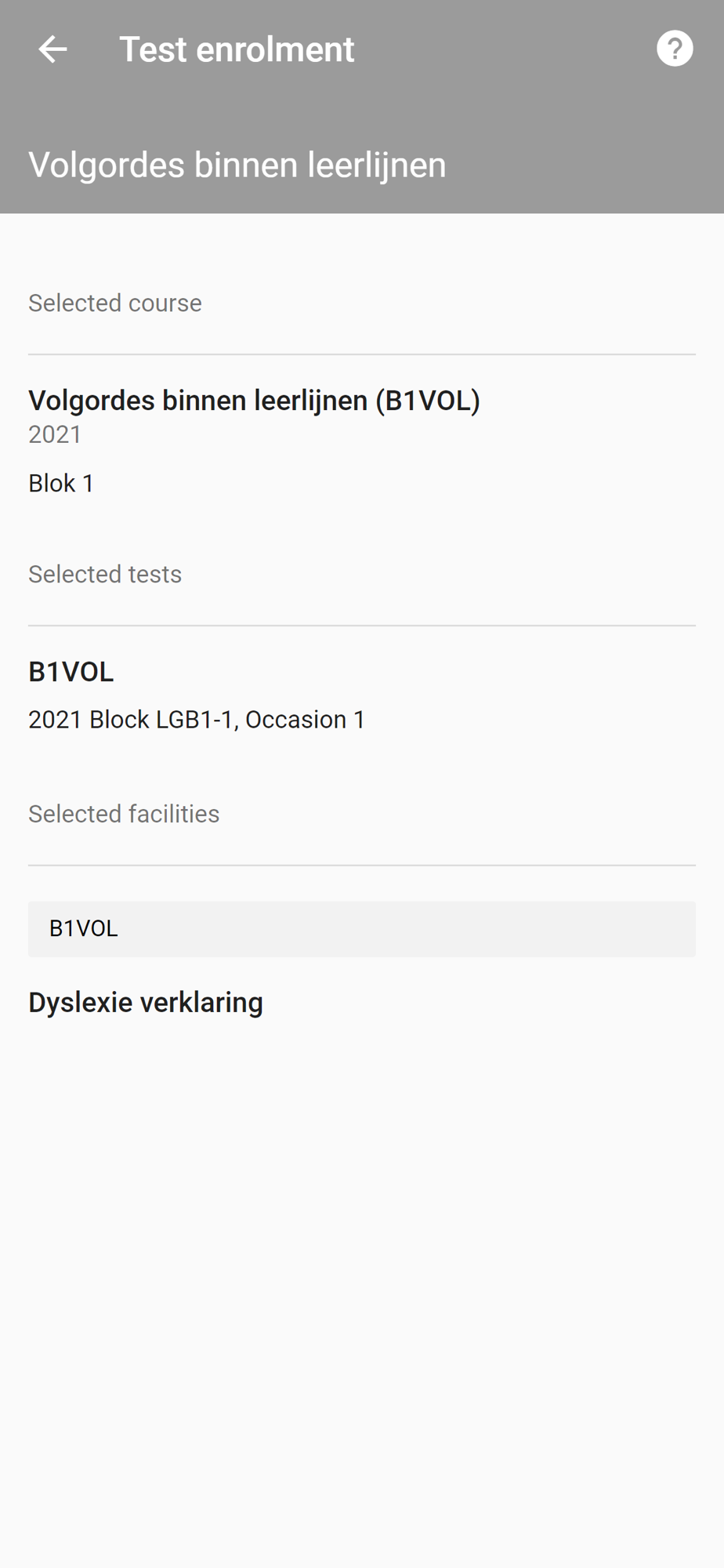Click the Selected facilities section label

(x=124, y=814)
